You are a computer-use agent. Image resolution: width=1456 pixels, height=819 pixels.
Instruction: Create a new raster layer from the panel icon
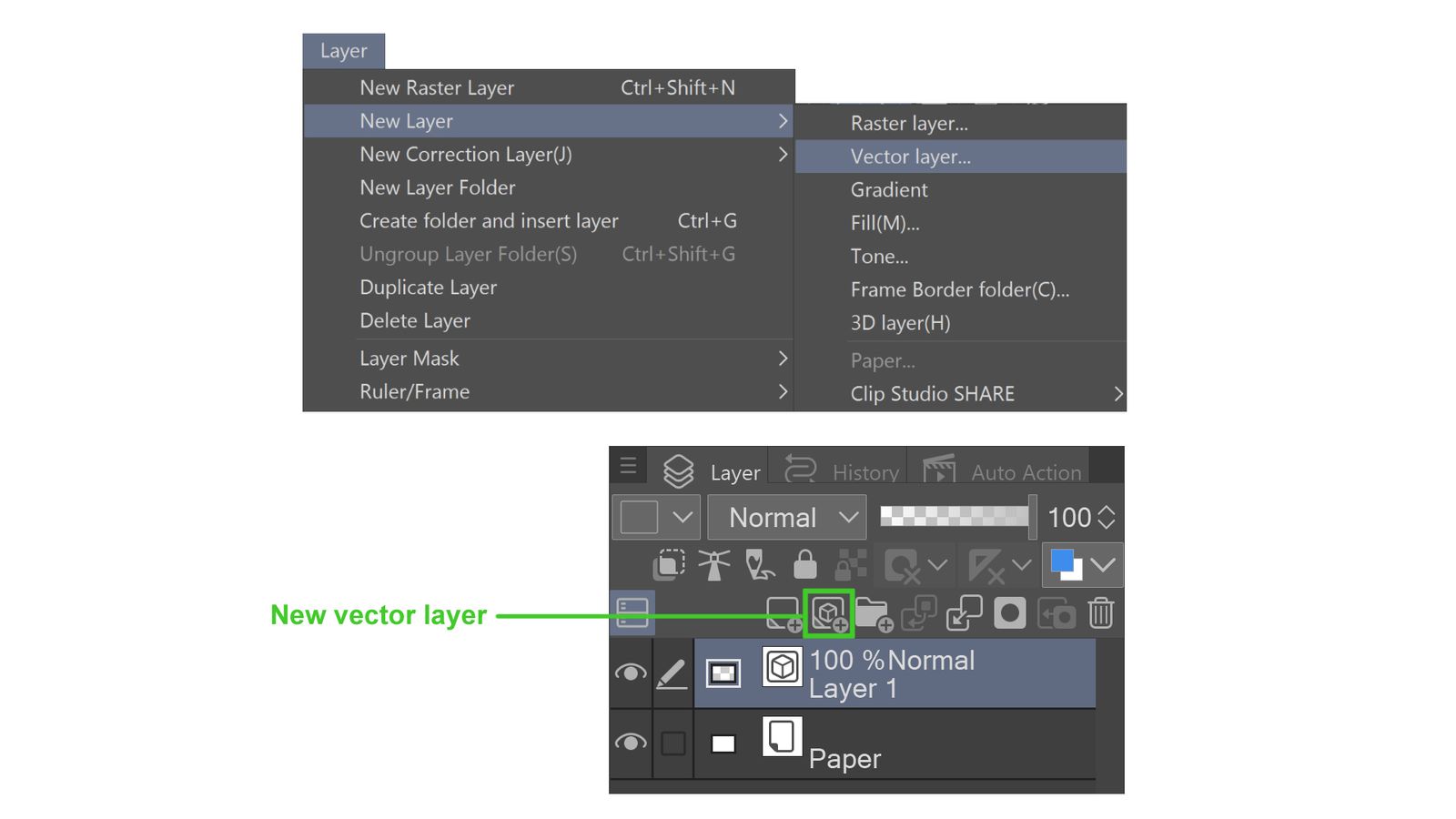(784, 613)
